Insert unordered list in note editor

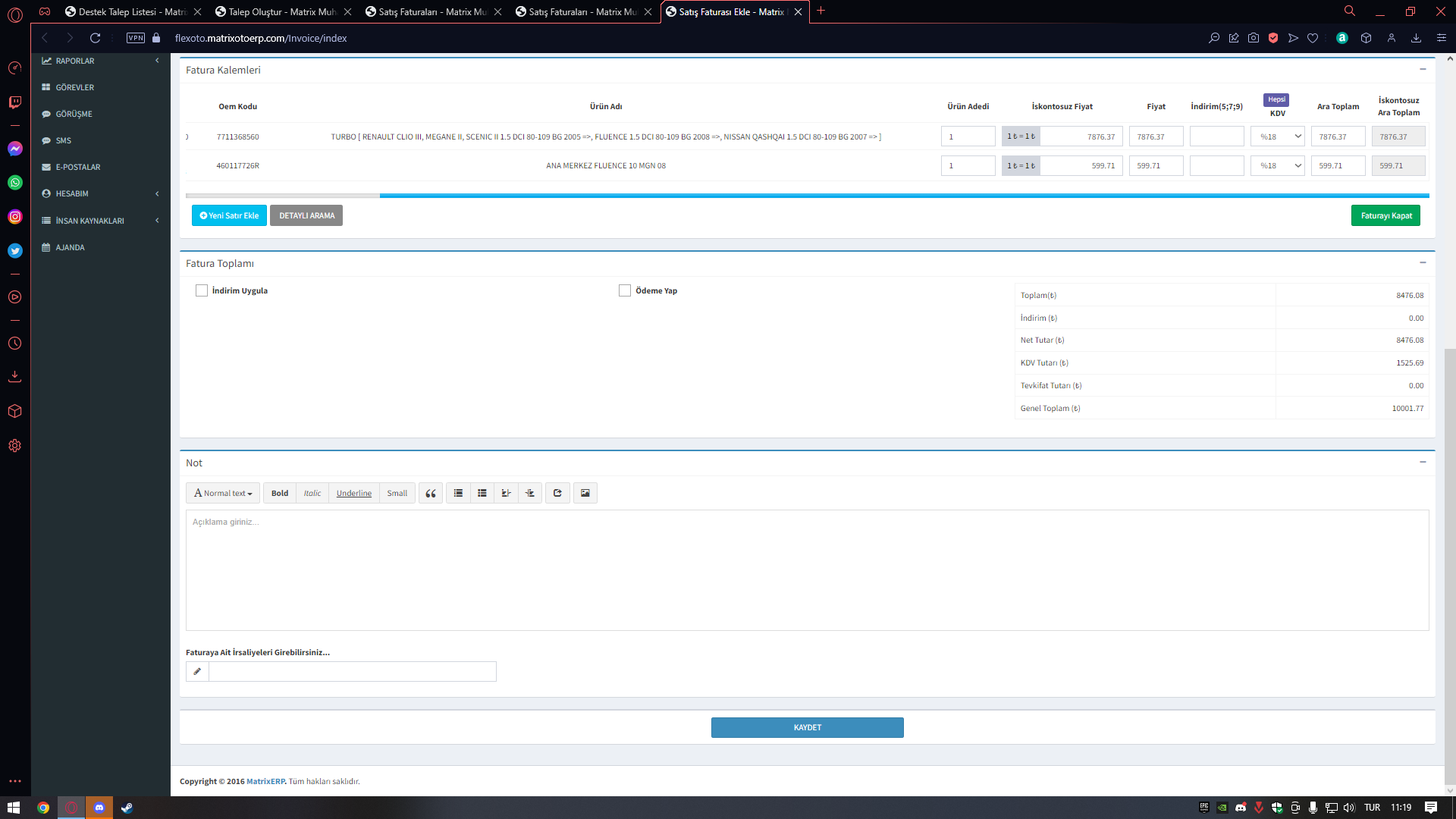[x=458, y=494]
